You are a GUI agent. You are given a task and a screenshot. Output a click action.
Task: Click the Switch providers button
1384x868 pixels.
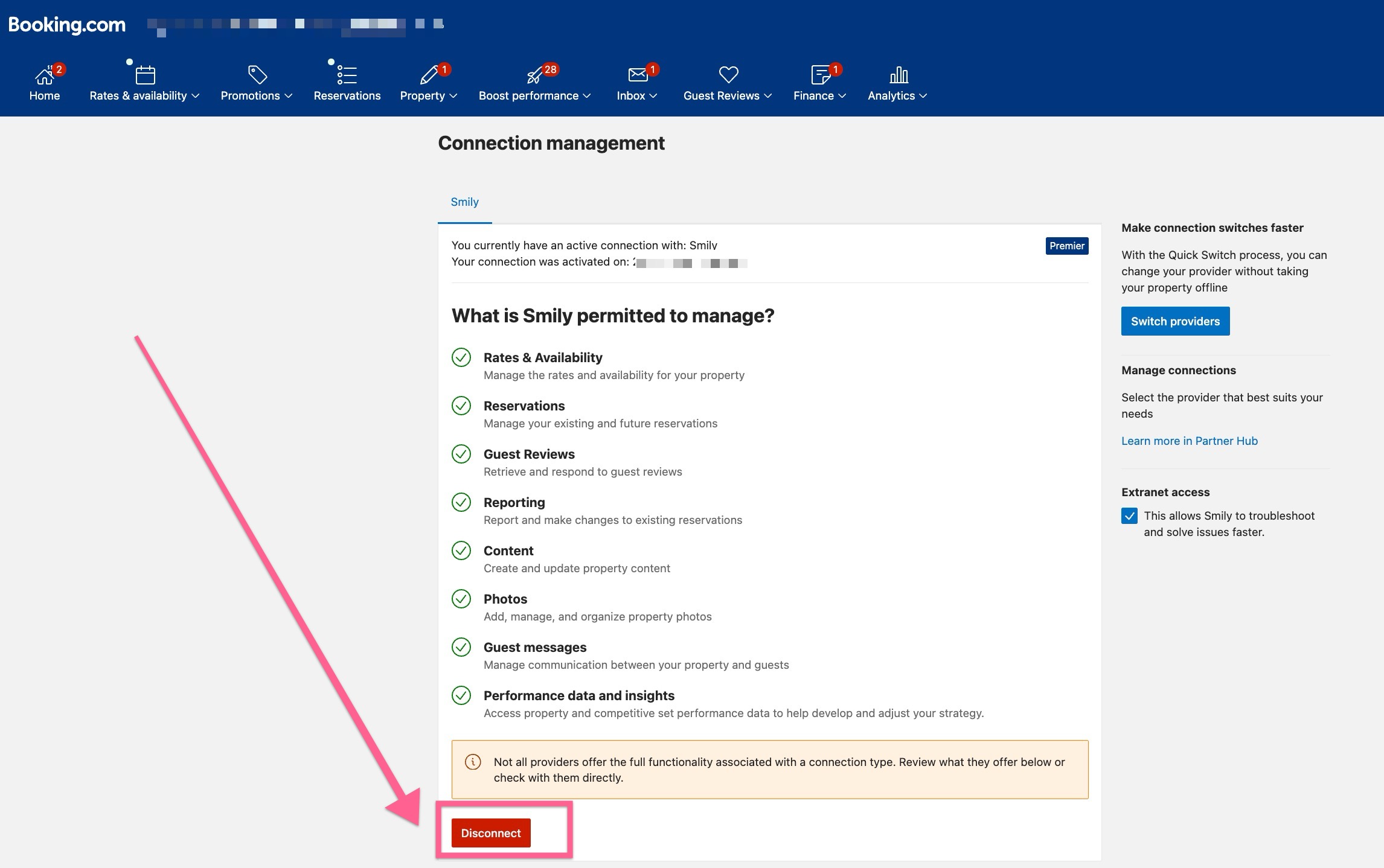(1175, 321)
